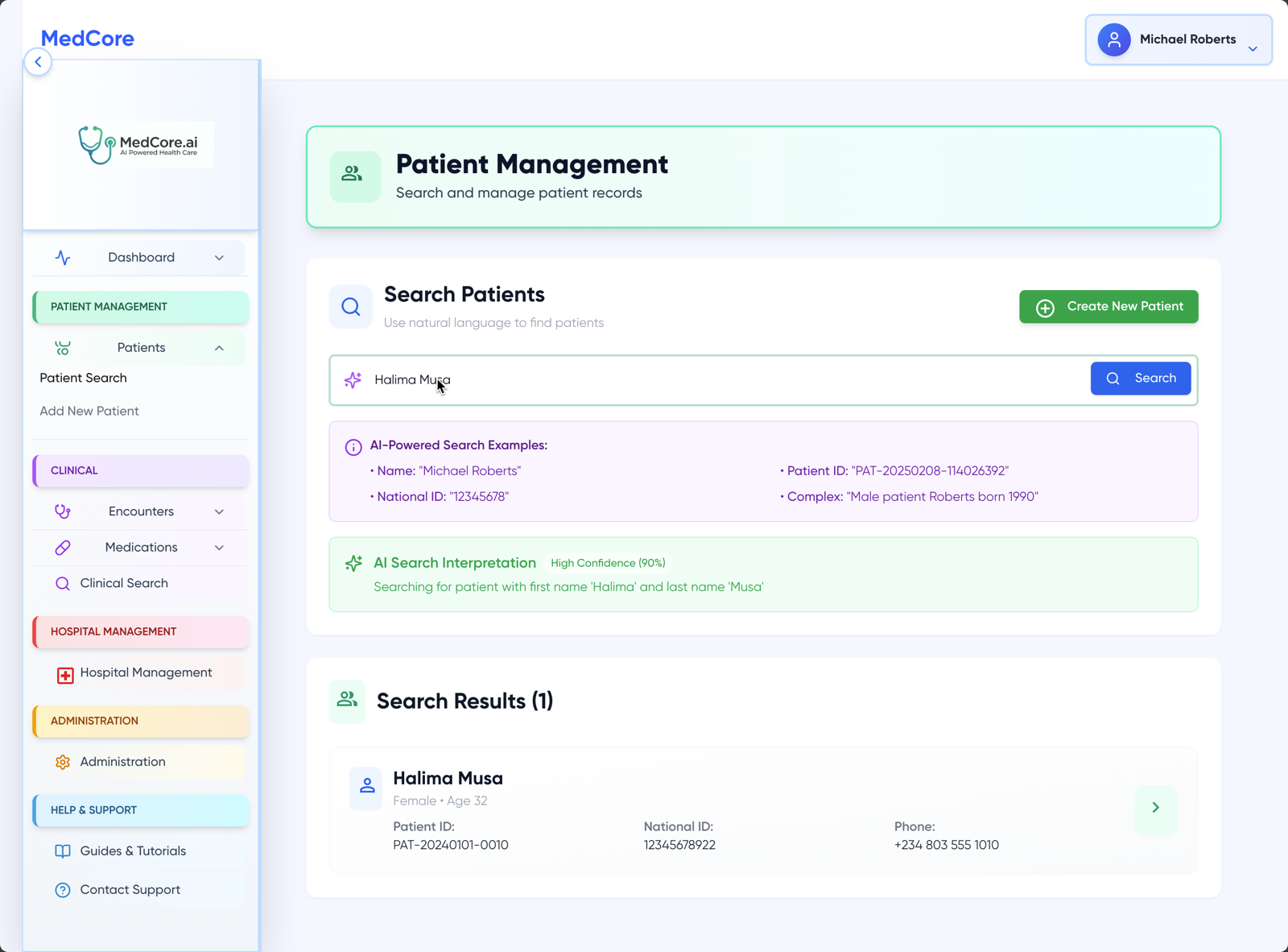Click the Contact Support question mark icon
This screenshot has height=952, width=1288.
click(62, 890)
